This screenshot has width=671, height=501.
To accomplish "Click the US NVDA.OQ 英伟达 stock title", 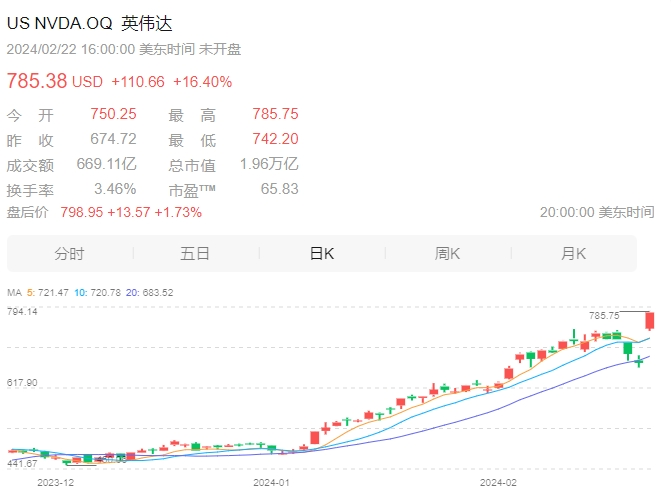I will point(89,23).
